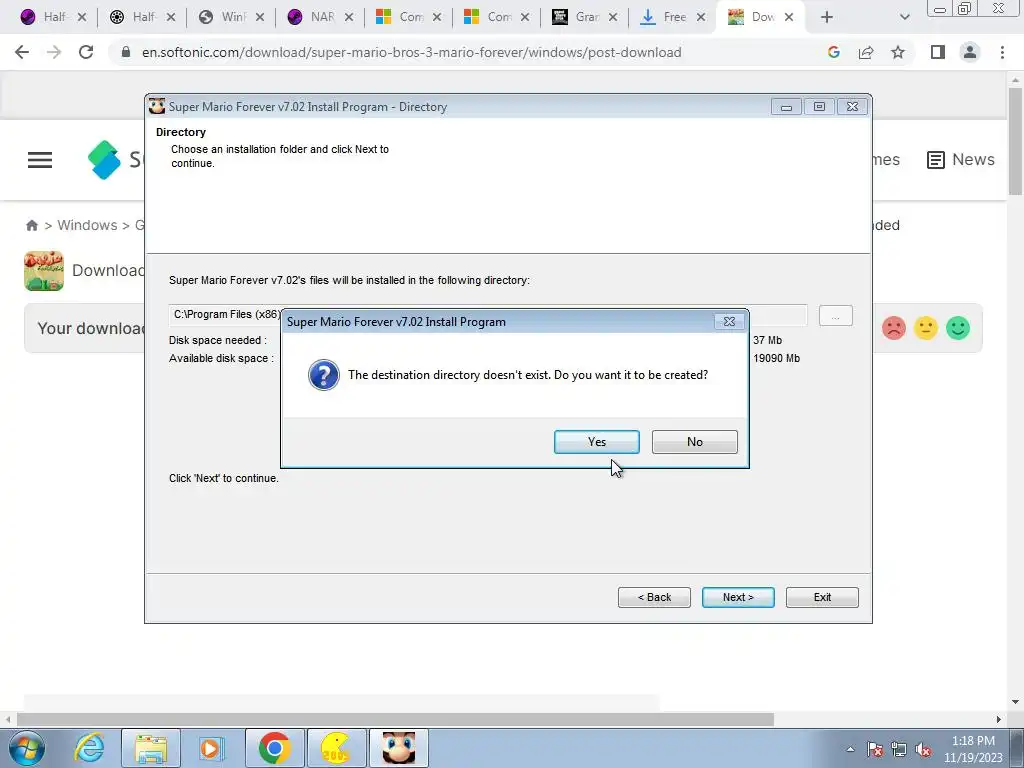Viewport: 1024px width, 768px height.
Task: Open a new Chrome tab
Action: [x=827, y=18]
